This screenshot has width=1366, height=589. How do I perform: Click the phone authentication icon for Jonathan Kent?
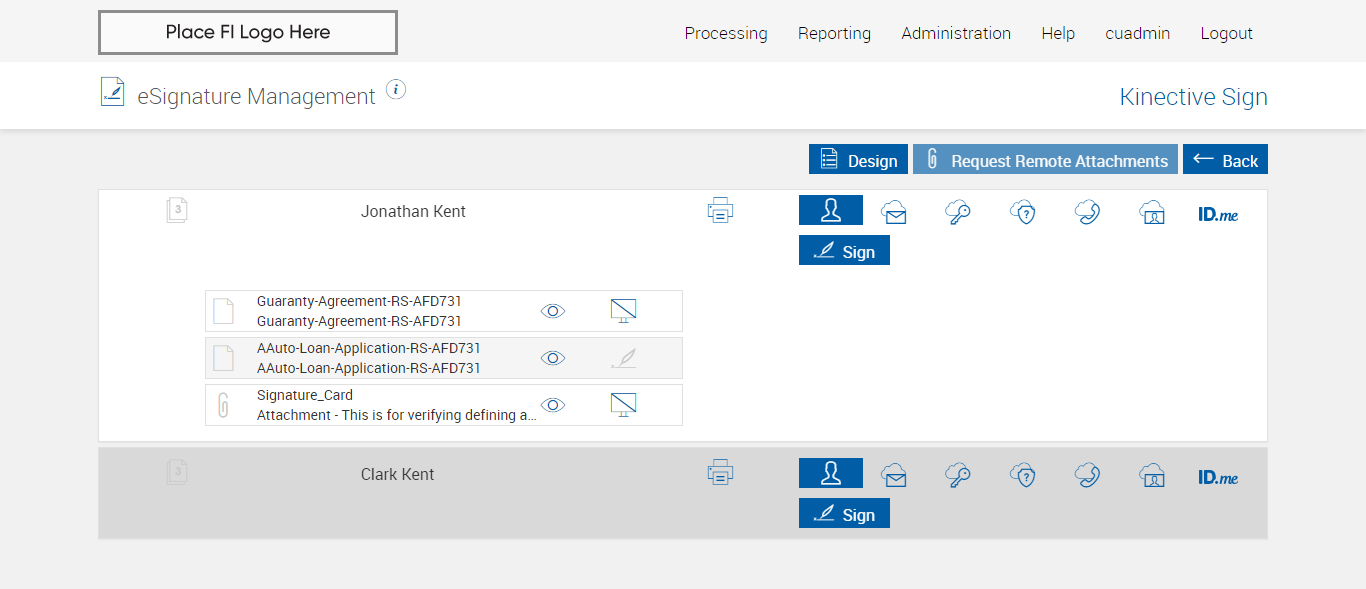click(x=1087, y=212)
